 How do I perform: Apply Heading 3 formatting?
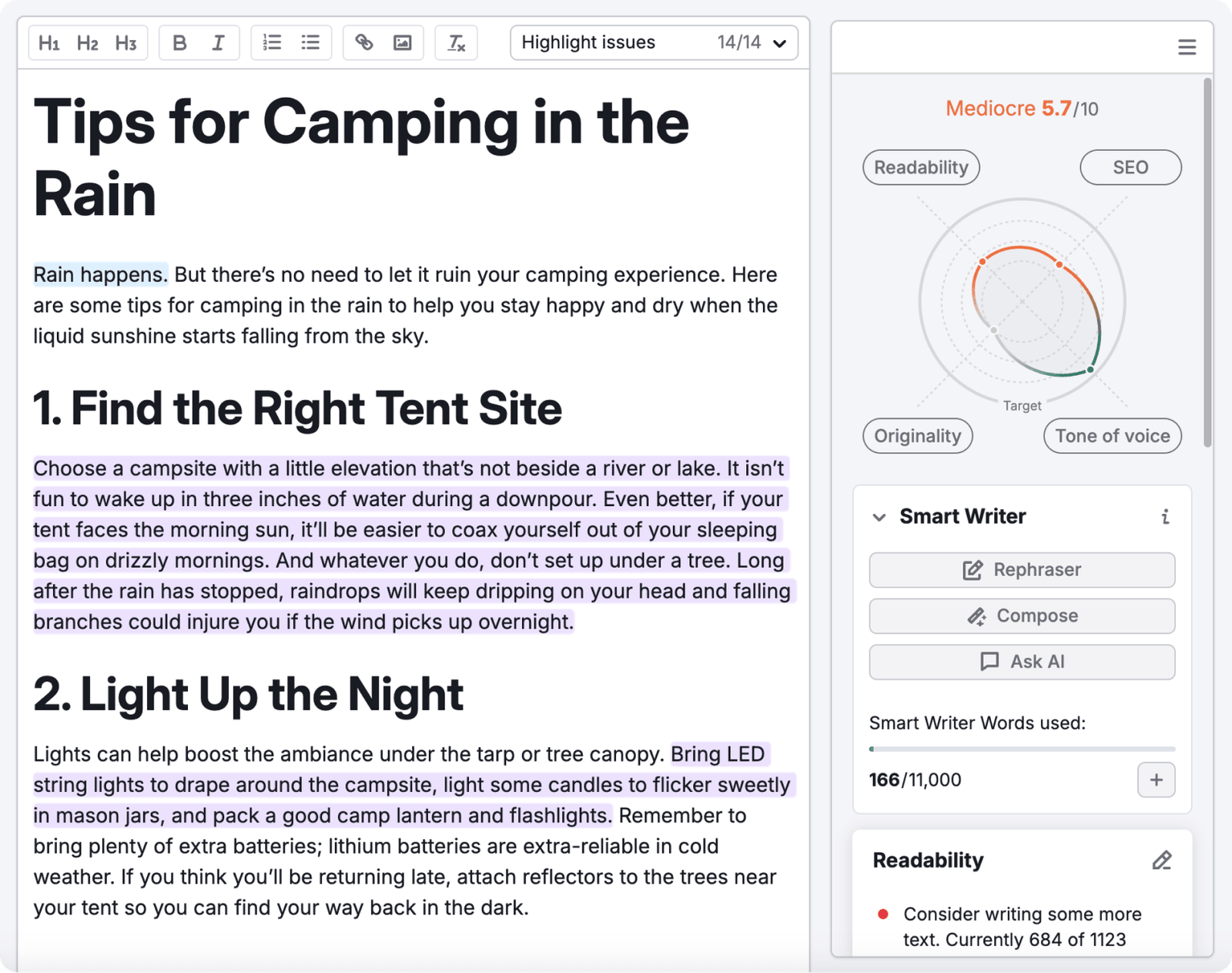pyautogui.click(x=125, y=42)
